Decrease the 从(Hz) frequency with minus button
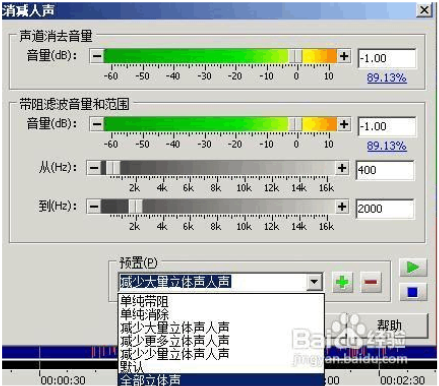 [x=94, y=168]
